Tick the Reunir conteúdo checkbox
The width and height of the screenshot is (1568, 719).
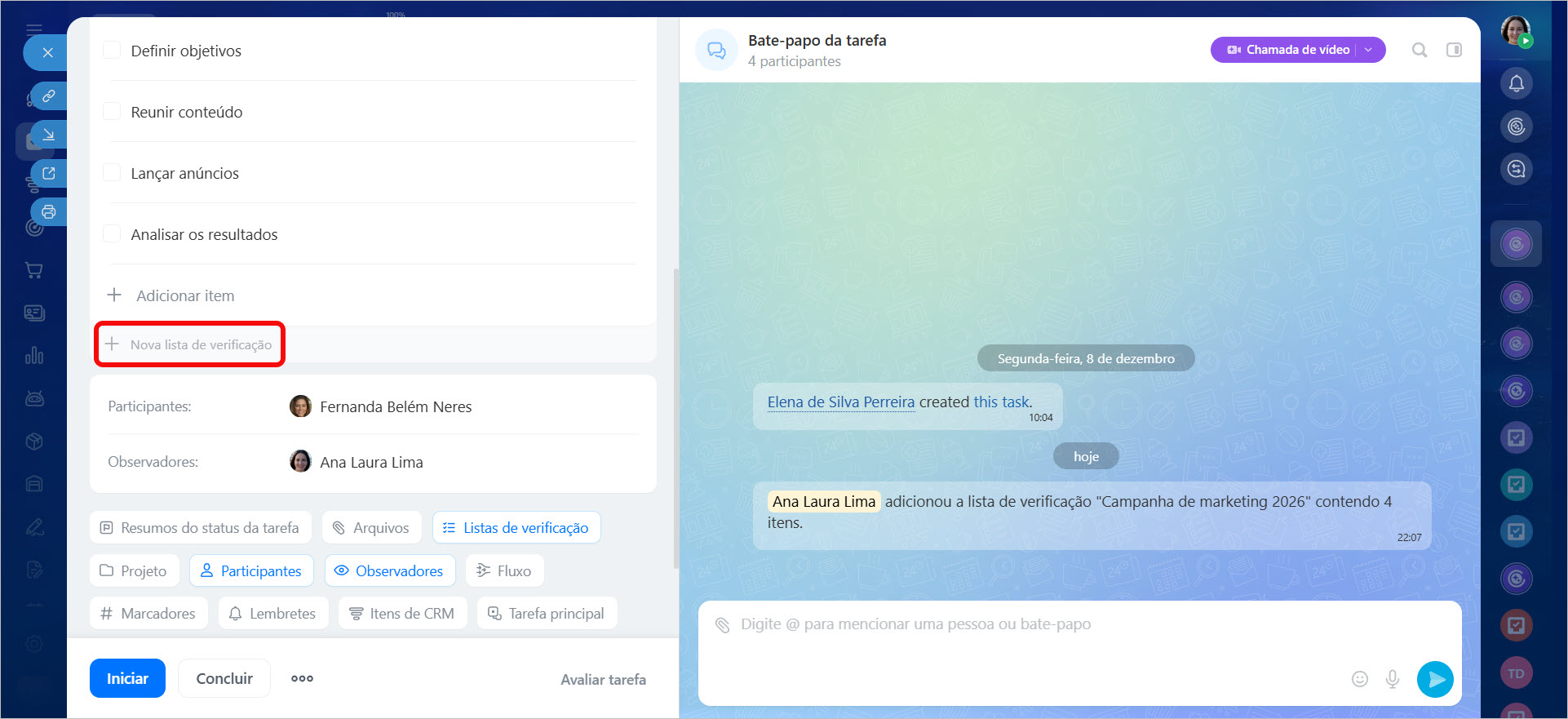pos(112,112)
